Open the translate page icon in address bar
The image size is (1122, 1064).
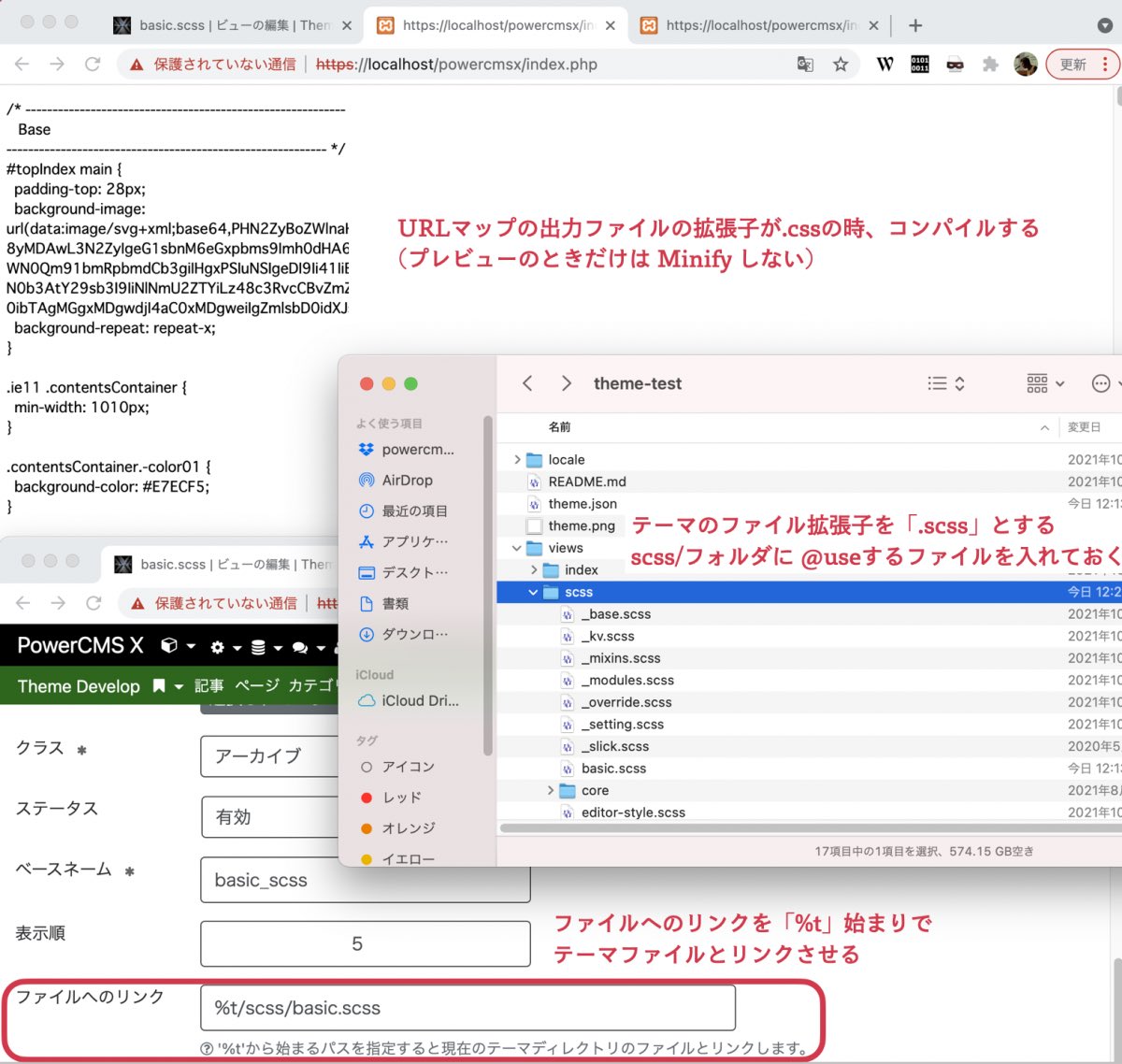point(805,64)
